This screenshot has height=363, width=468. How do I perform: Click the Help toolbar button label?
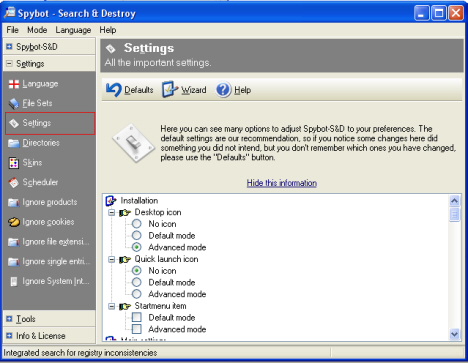click(243, 90)
